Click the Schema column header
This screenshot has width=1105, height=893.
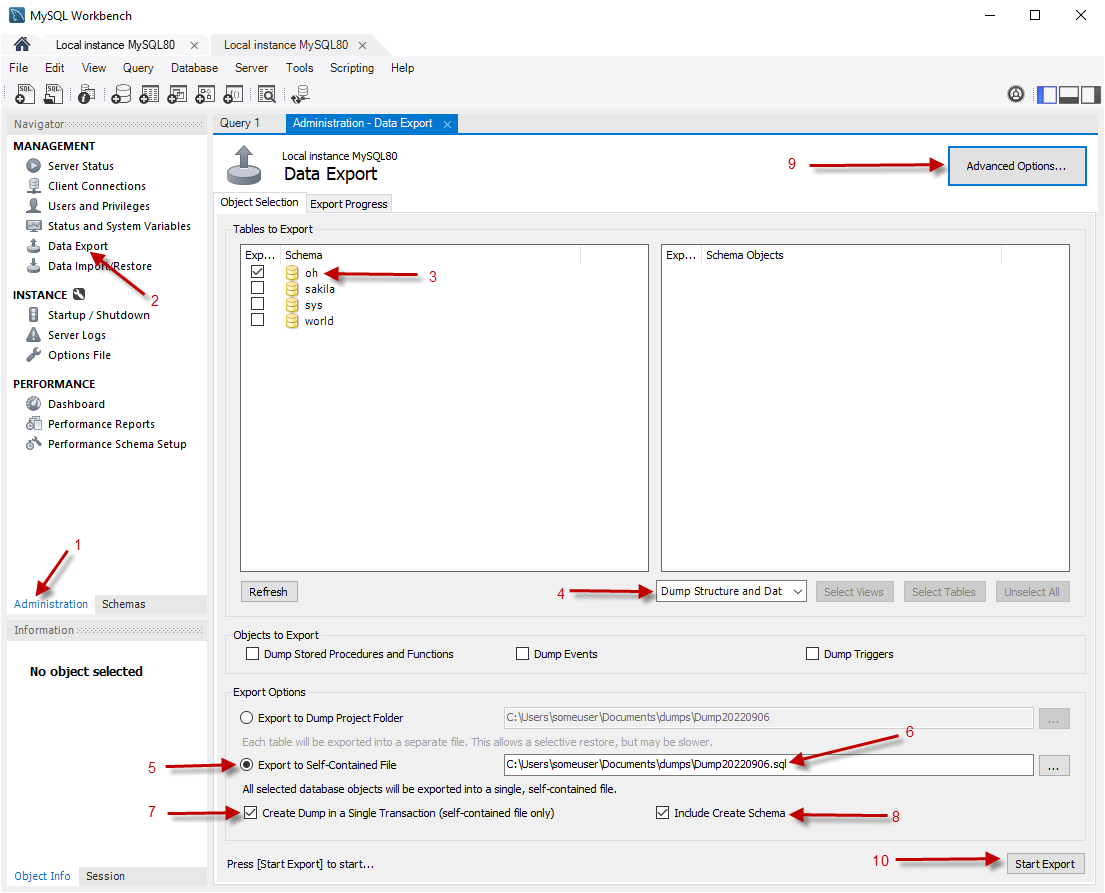pos(431,255)
